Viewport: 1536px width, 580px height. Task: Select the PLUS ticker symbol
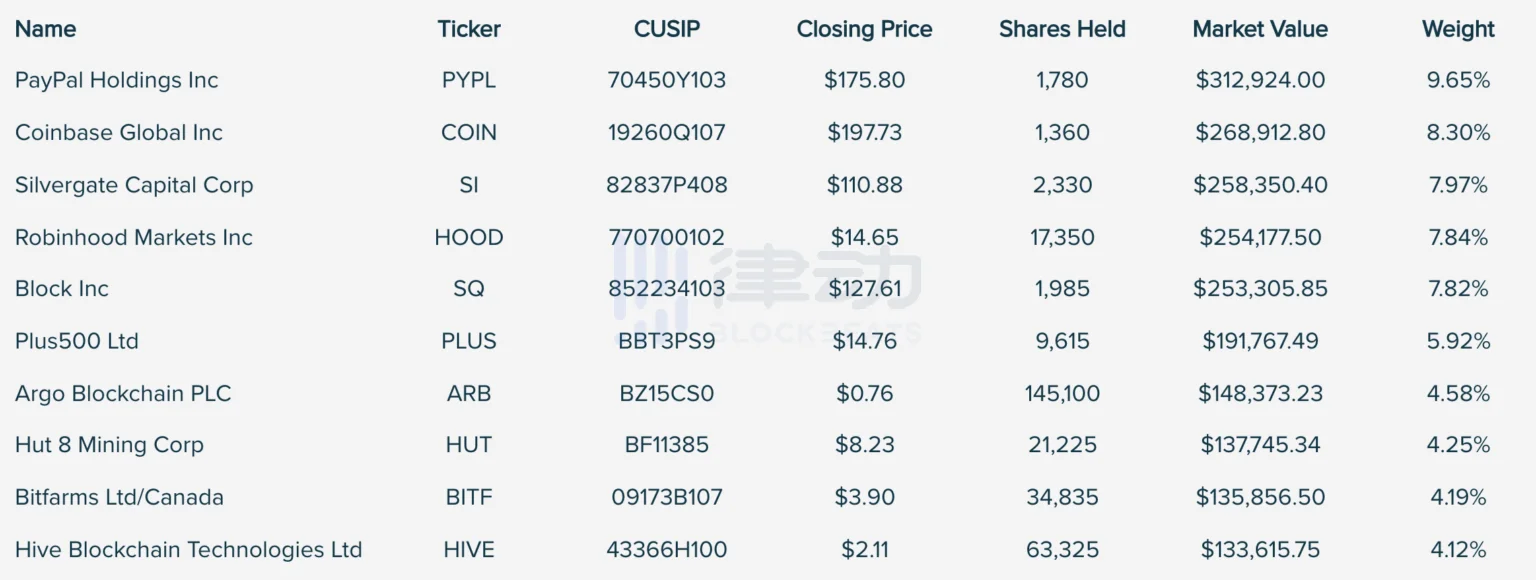pos(469,341)
